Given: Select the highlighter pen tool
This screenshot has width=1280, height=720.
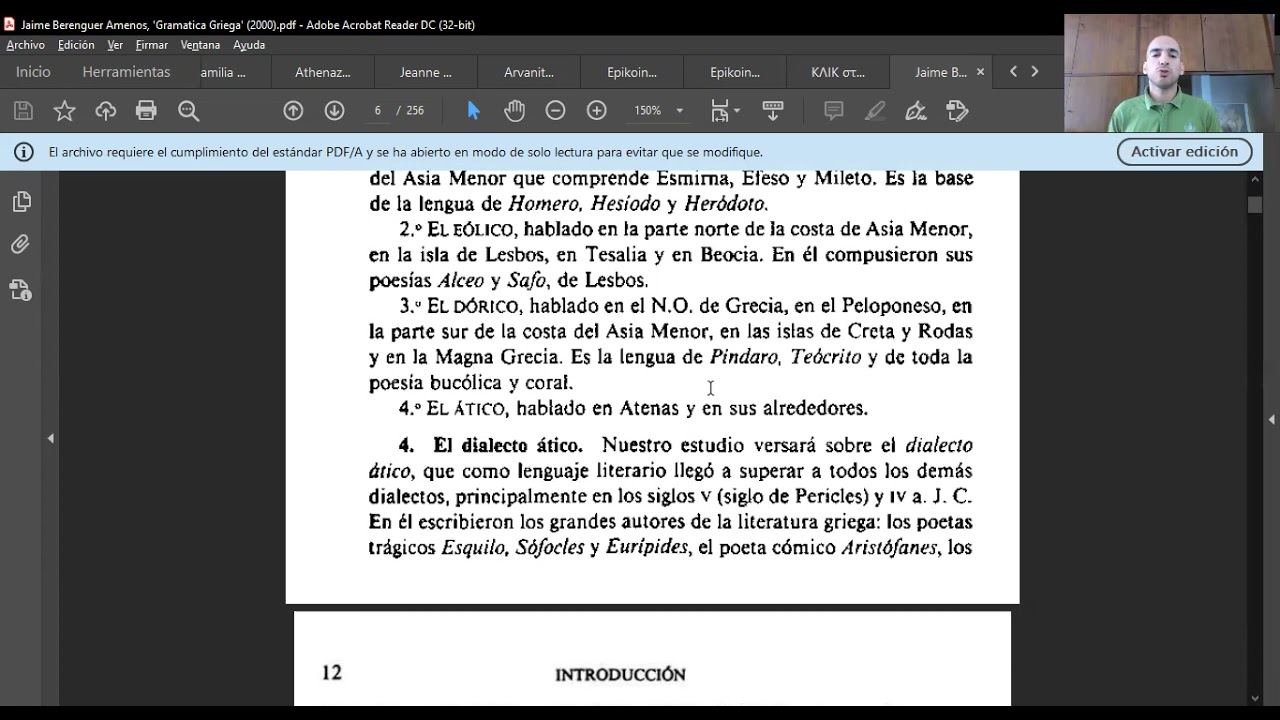Looking at the screenshot, I should 875,111.
